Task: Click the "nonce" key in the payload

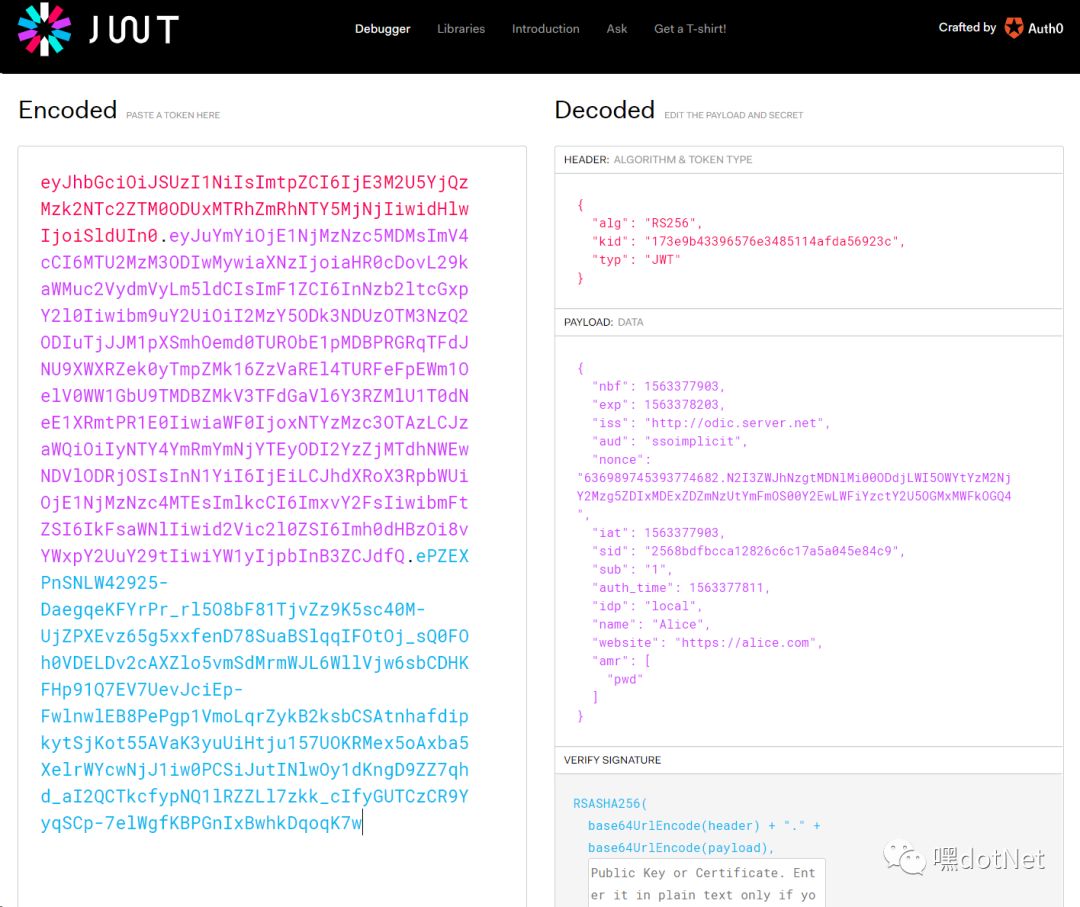Action: point(617,459)
